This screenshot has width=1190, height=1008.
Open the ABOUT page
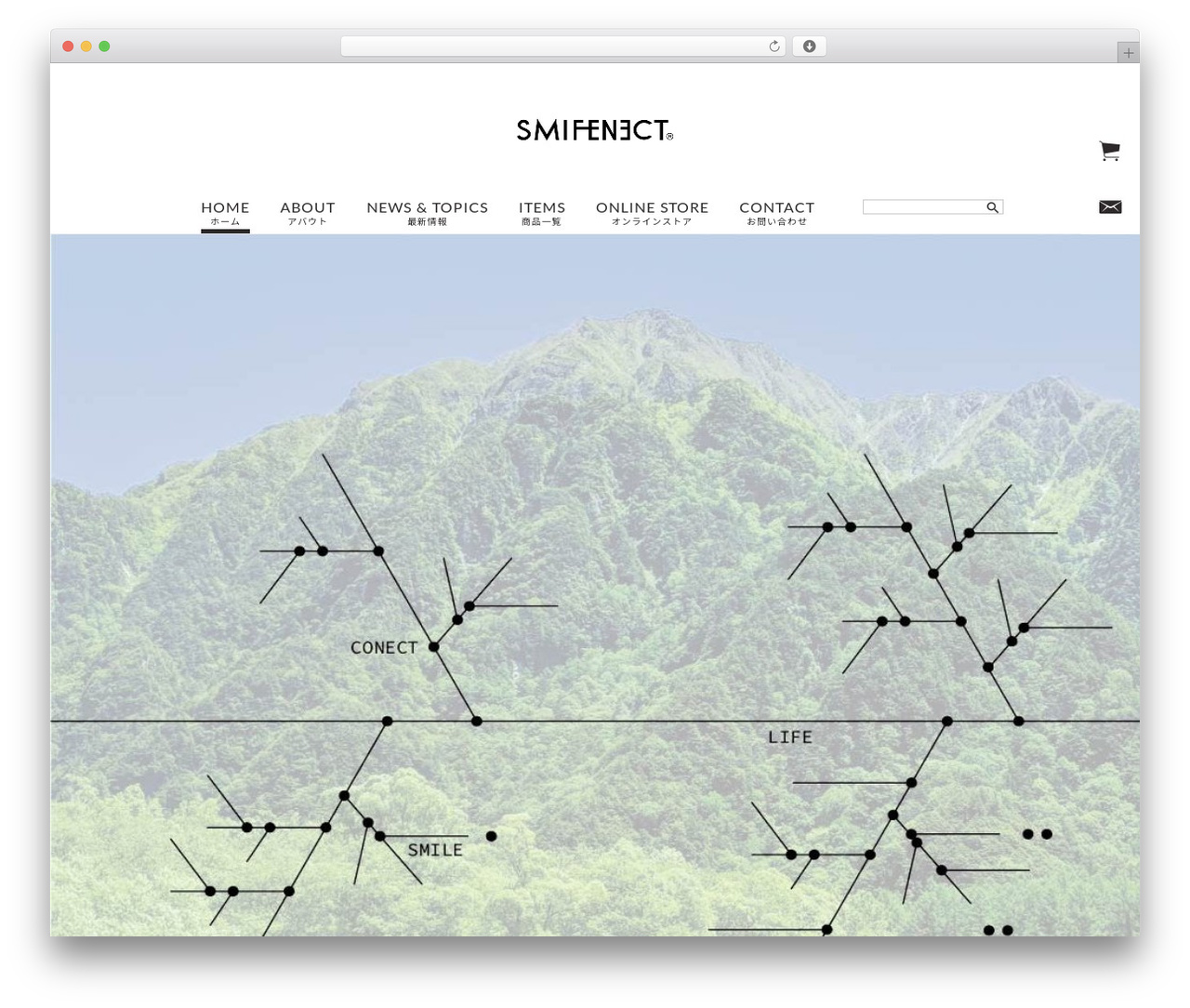point(308,213)
